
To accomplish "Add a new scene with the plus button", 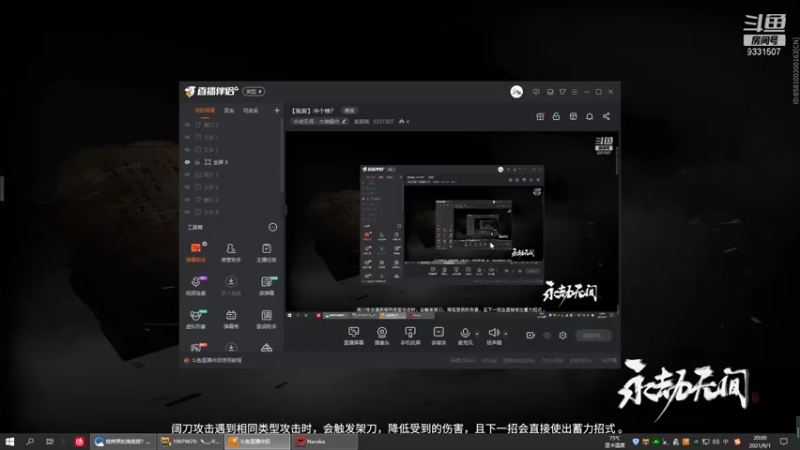I will (x=277, y=110).
